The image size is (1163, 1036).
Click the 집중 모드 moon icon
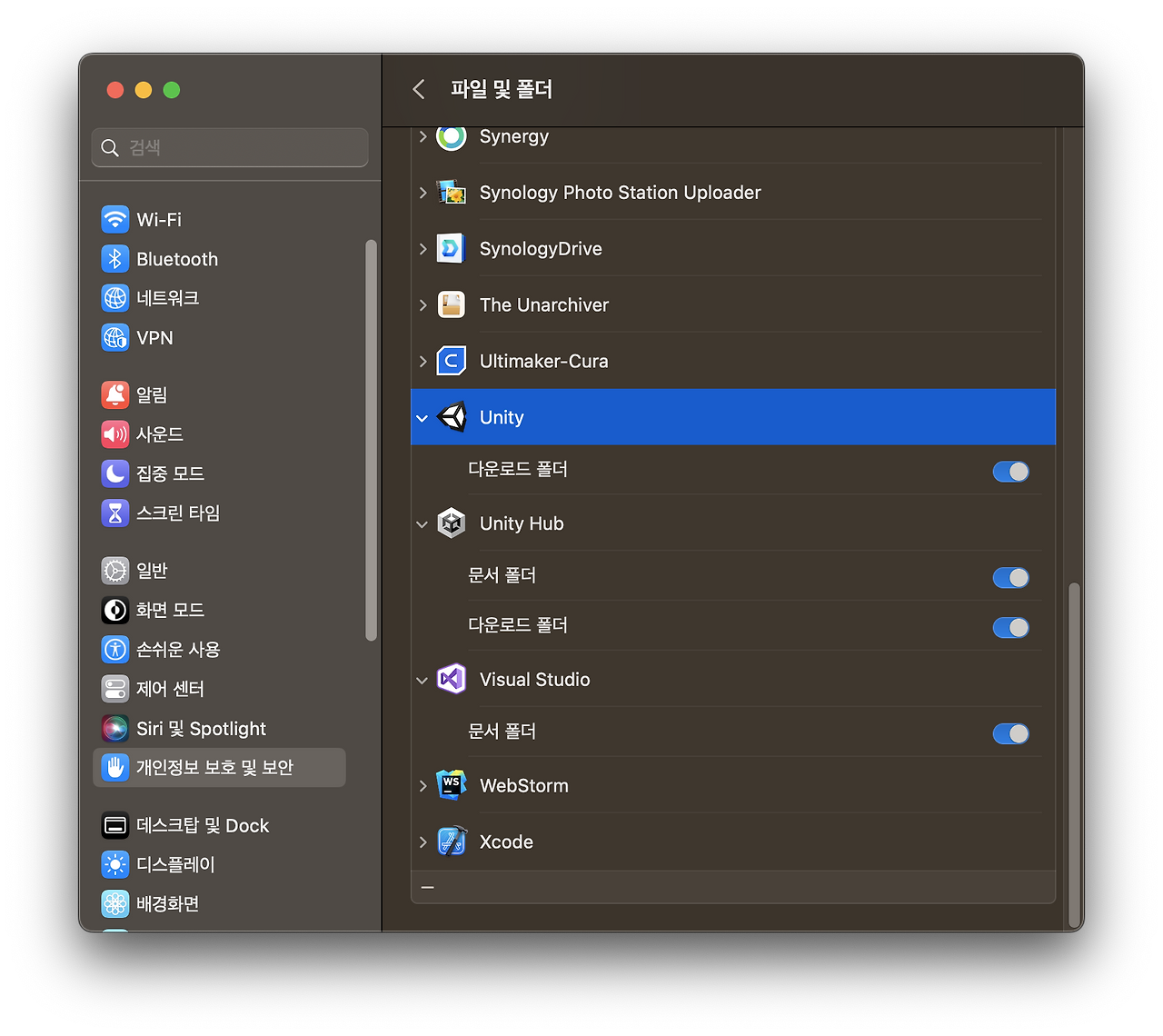click(x=115, y=473)
